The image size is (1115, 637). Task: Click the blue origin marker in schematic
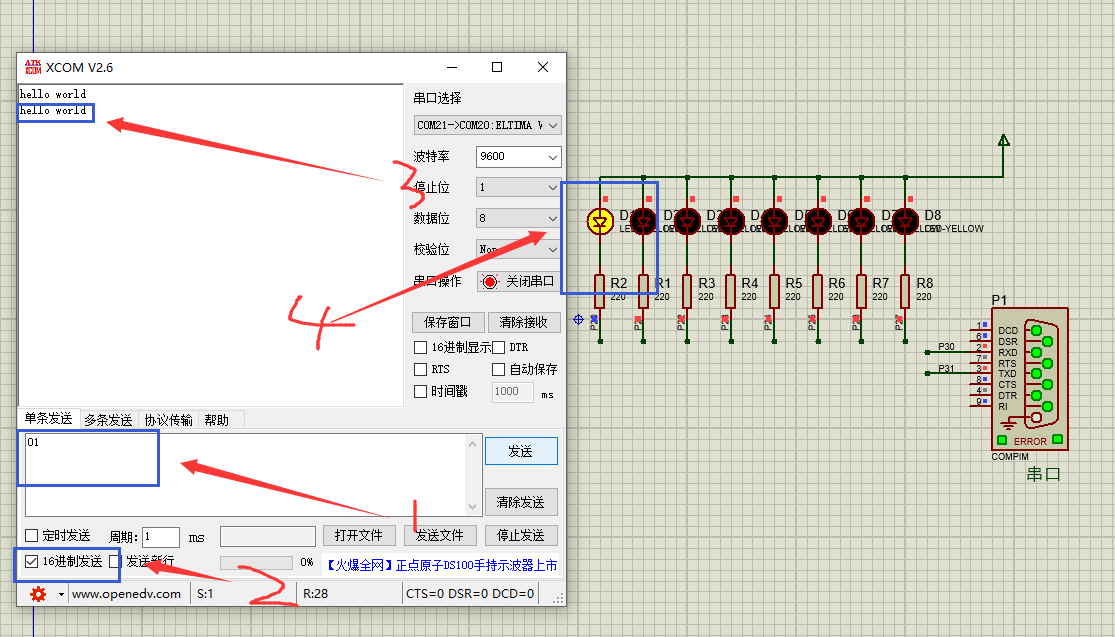pyautogui.click(x=578, y=320)
